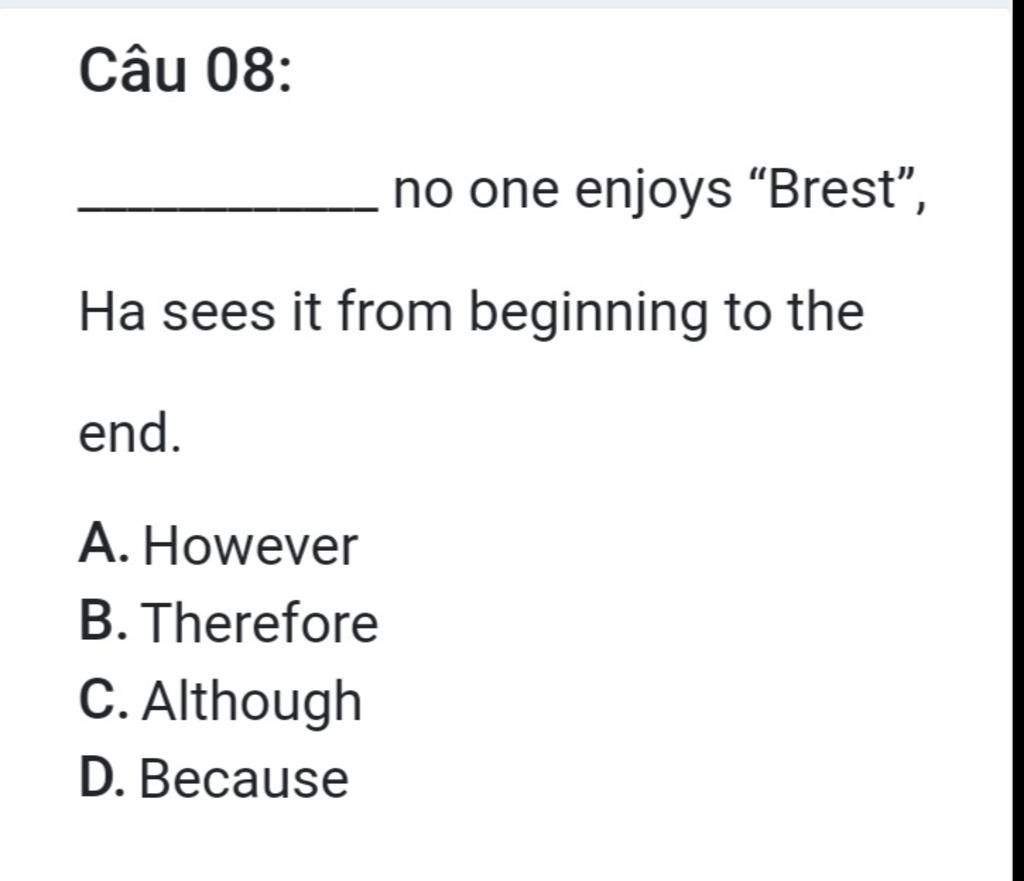Click the blank line in the sentence
This screenshot has height=881, width=1024.
click(228, 208)
